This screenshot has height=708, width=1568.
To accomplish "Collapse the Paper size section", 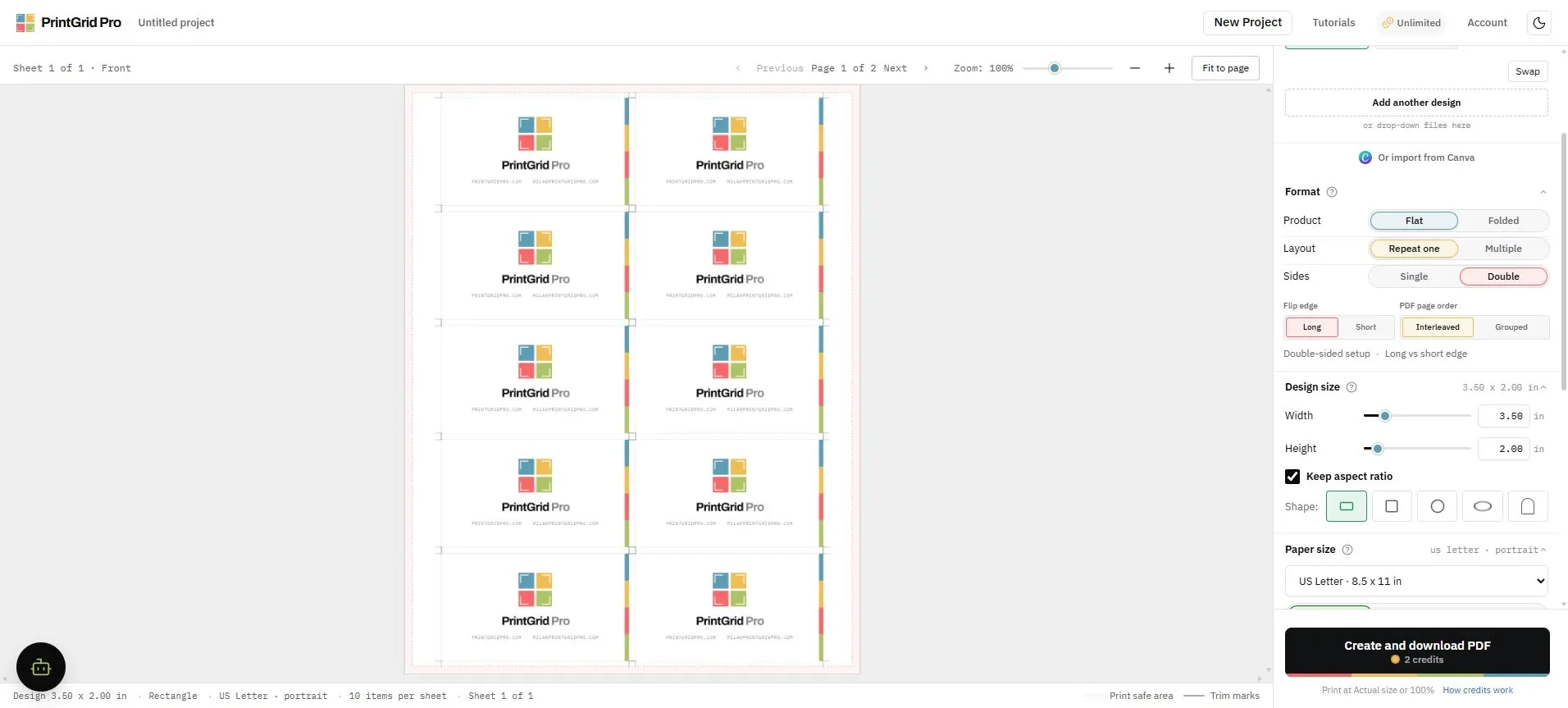I will (x=1543, y=550).
